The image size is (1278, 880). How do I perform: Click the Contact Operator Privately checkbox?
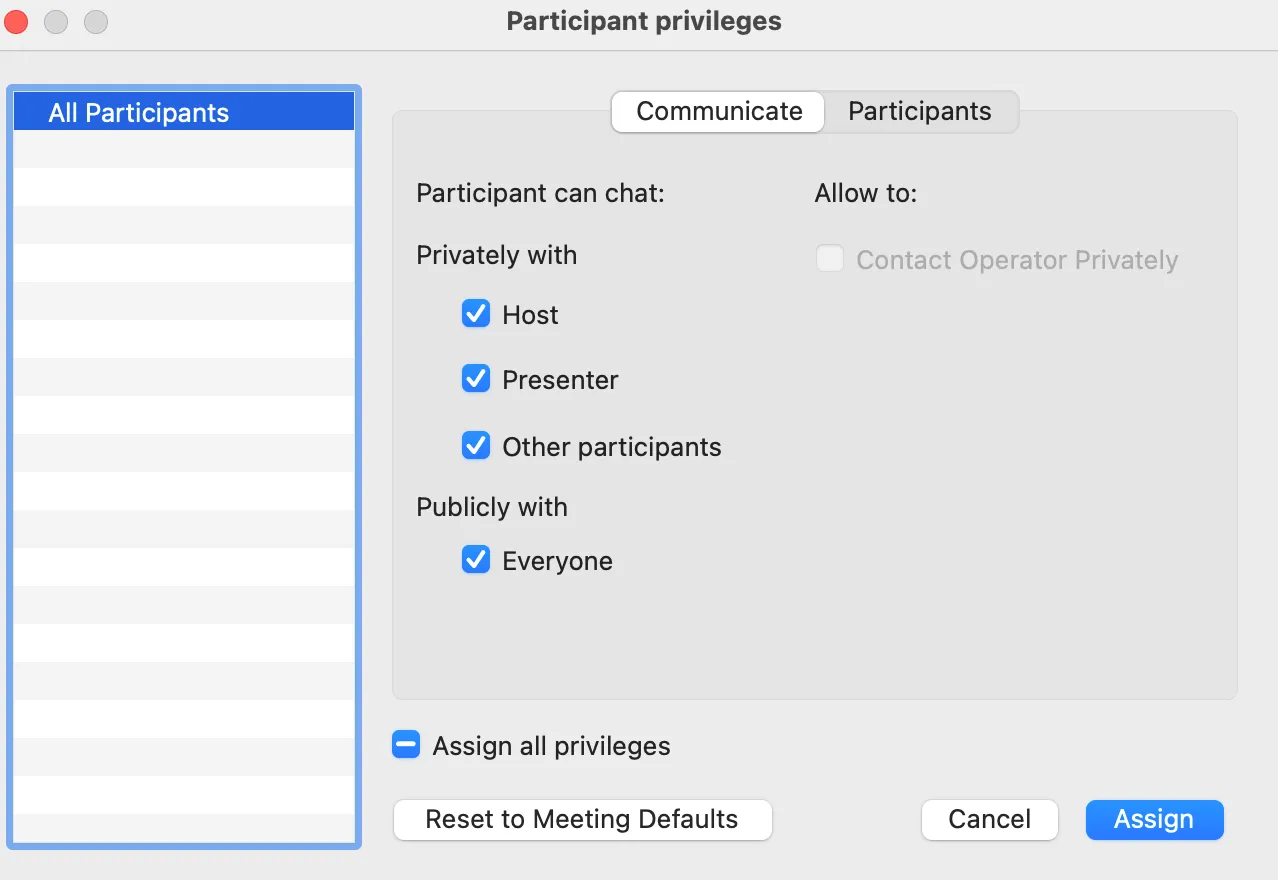[830, 260]
